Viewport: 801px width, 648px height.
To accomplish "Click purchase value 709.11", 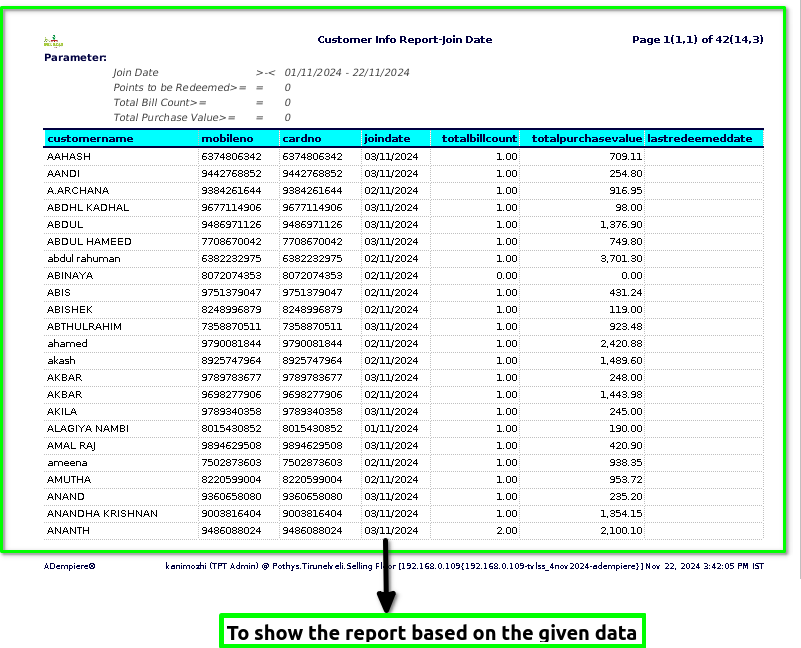I will (626, 156).
